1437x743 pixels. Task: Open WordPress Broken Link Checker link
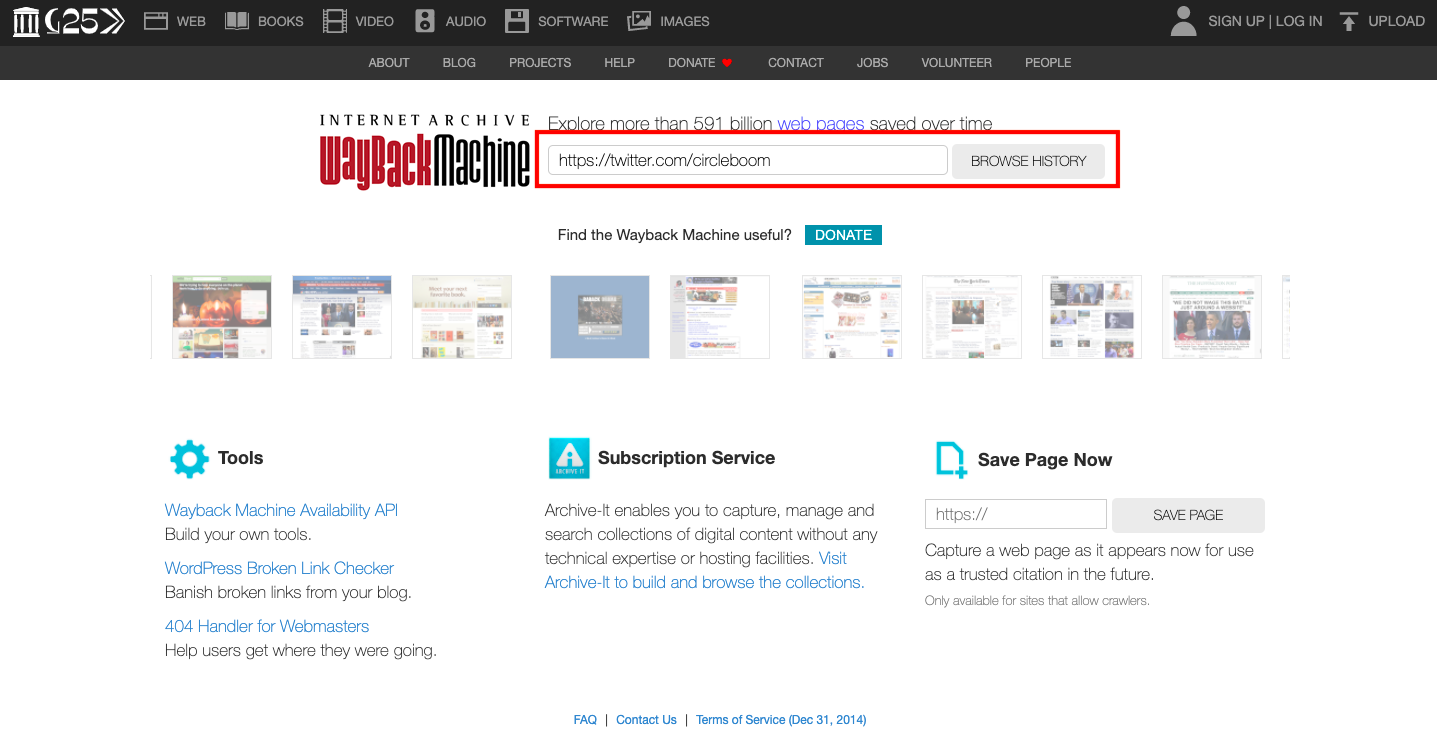[x=279, y=568]
